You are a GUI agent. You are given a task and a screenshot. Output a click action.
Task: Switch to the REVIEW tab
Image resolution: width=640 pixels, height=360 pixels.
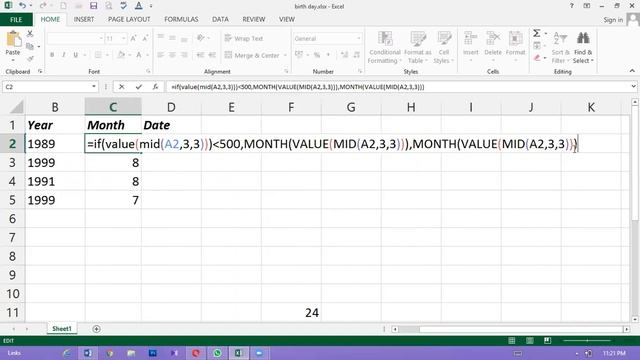coord(253,19)
